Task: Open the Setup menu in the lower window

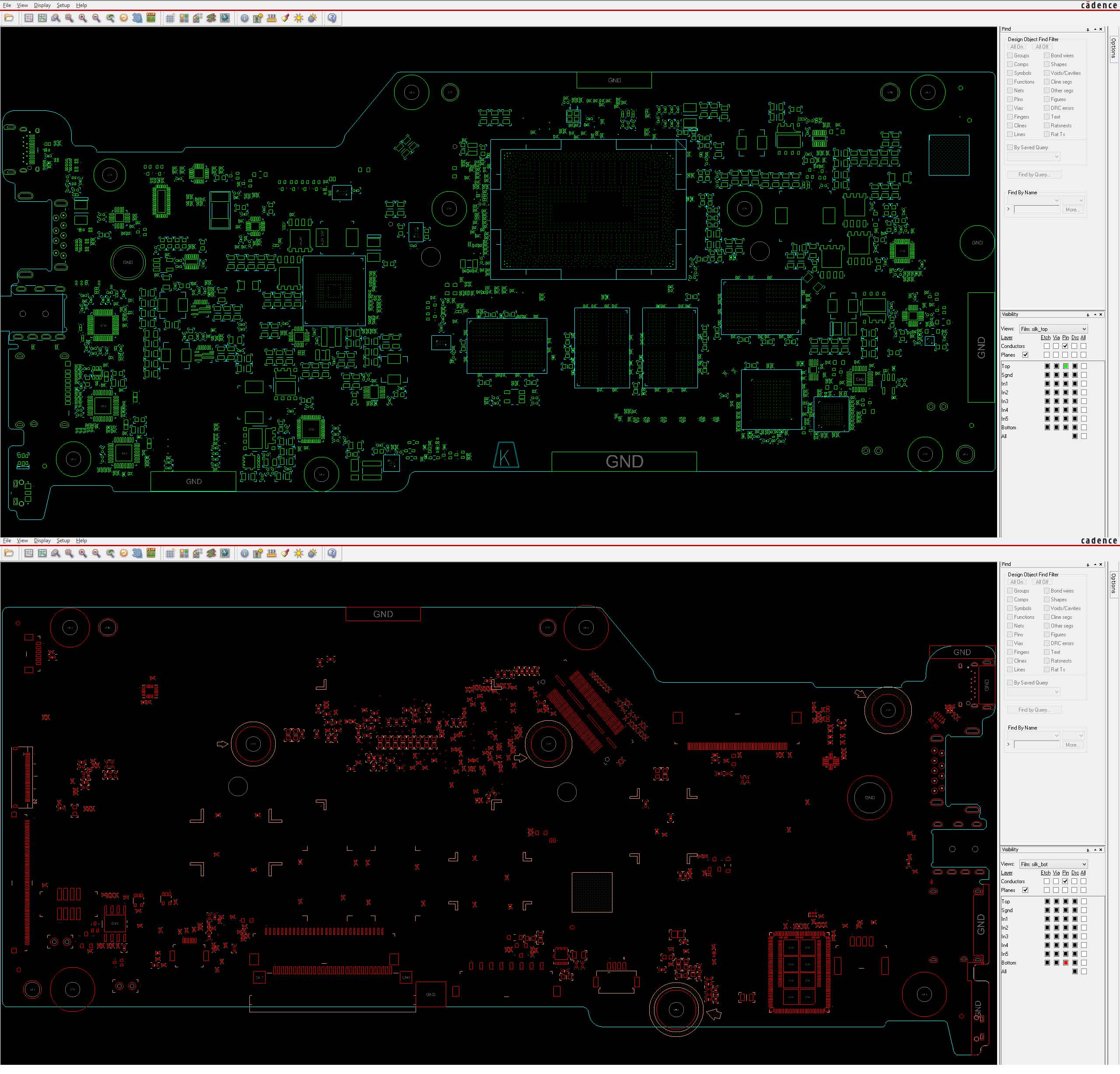Action: pos(63,541)
